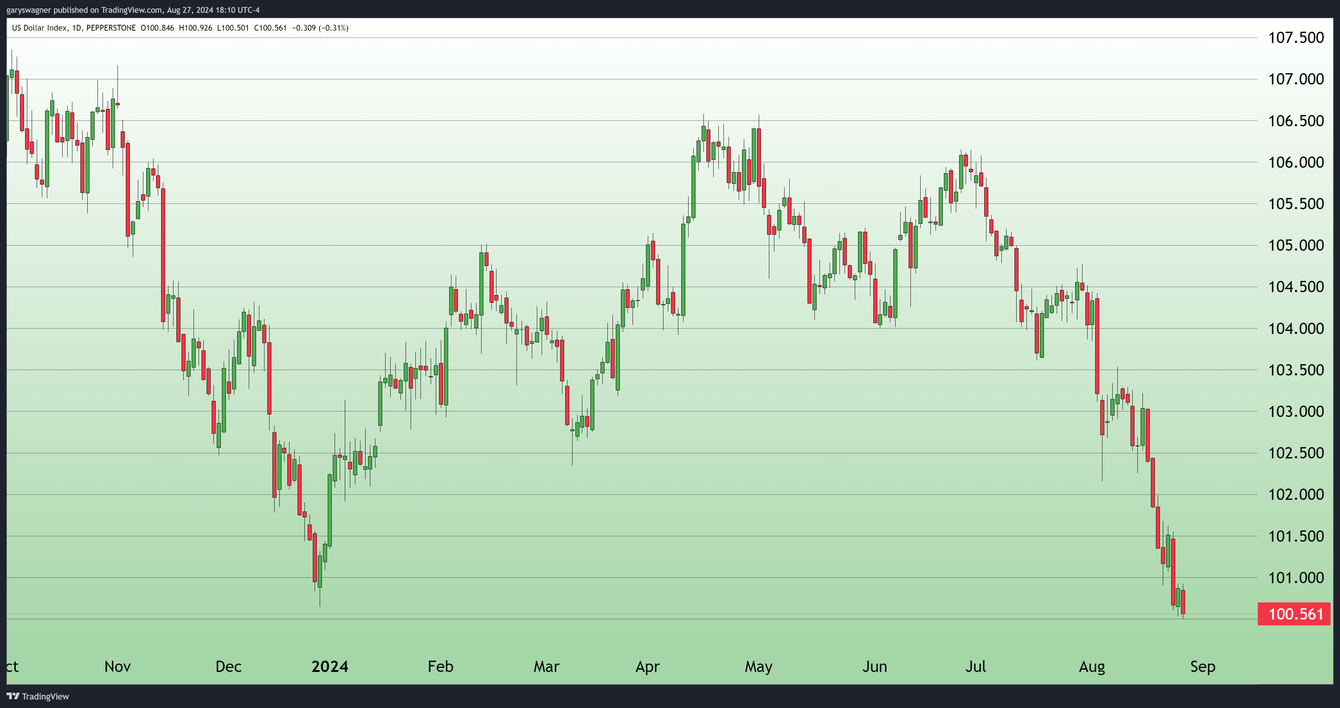1340x708 pixels.
Task: Click the 104.000 price gridline label
Action: pyautogui.click(x=1295, y=328)
